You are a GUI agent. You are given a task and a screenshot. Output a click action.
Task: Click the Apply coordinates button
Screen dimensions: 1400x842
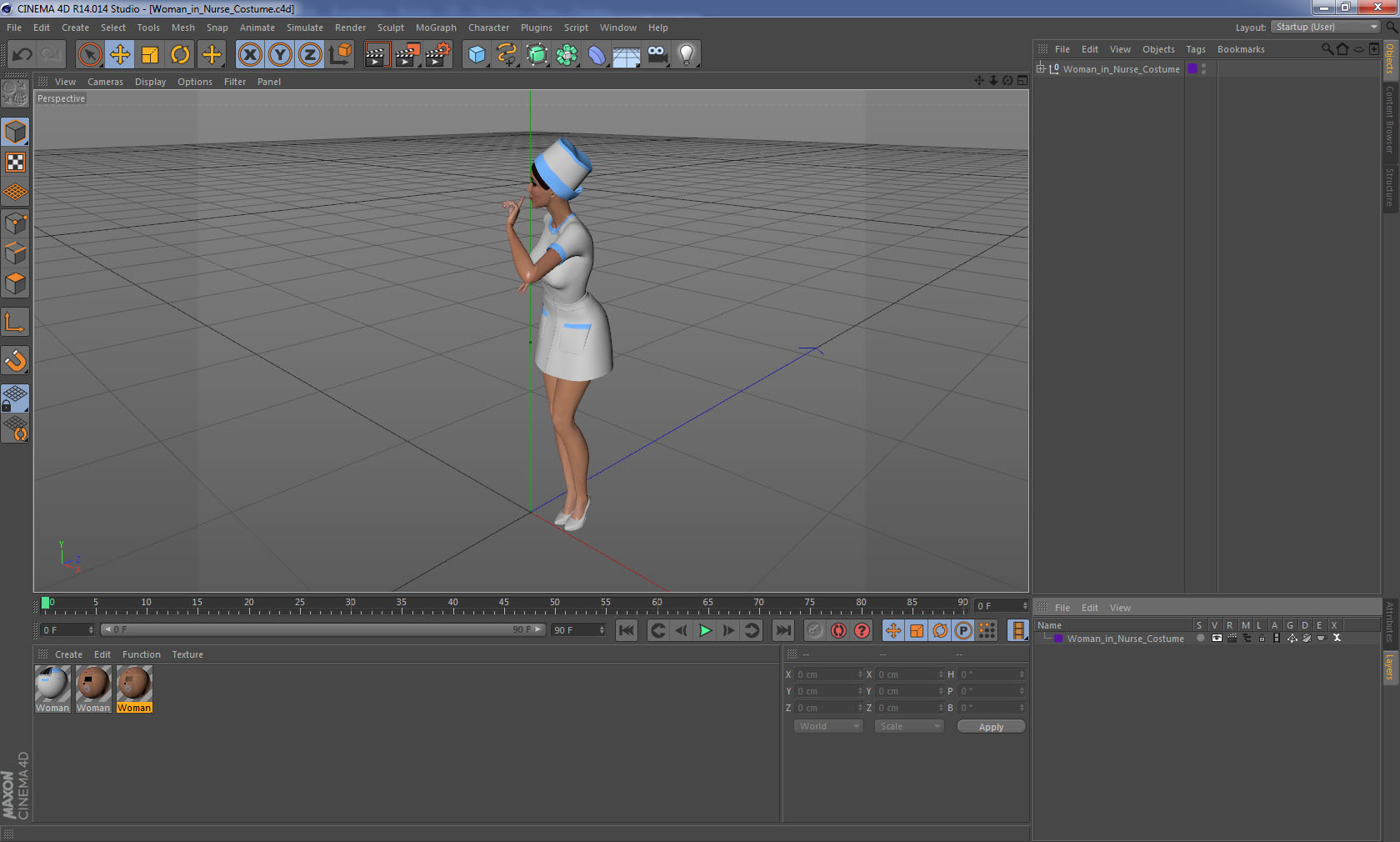(x=991, y=727)
